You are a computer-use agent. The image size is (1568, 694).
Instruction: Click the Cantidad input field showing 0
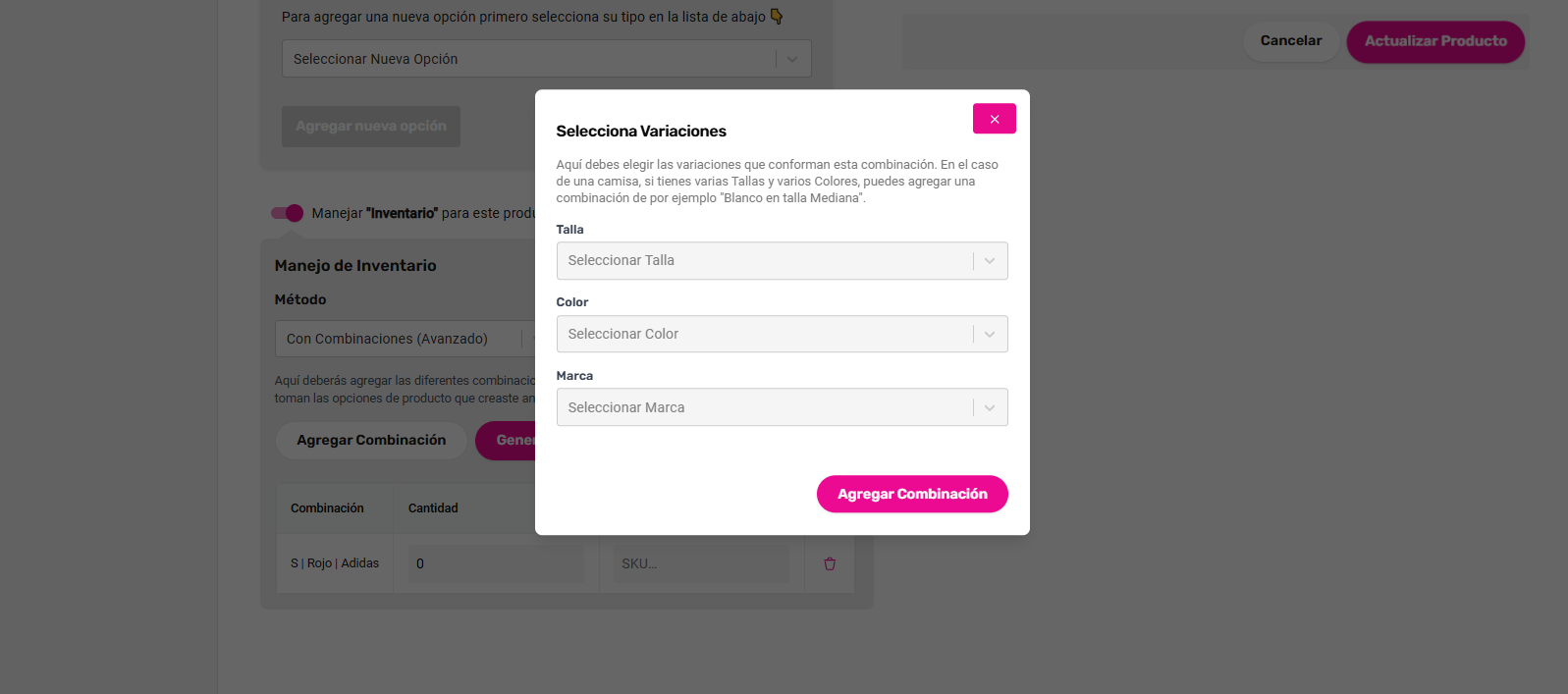[495, 563]
